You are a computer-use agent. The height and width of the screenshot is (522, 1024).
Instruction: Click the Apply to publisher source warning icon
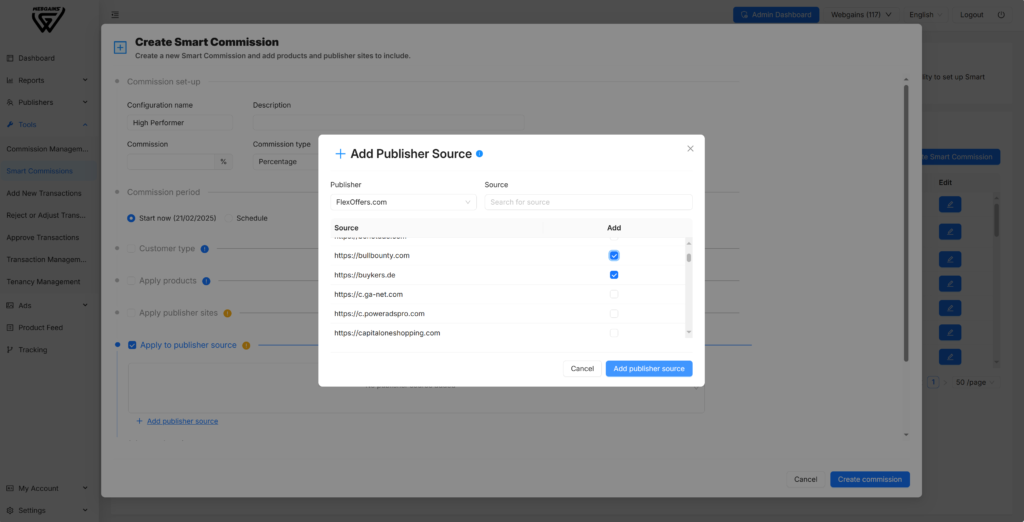pos(246,346)
